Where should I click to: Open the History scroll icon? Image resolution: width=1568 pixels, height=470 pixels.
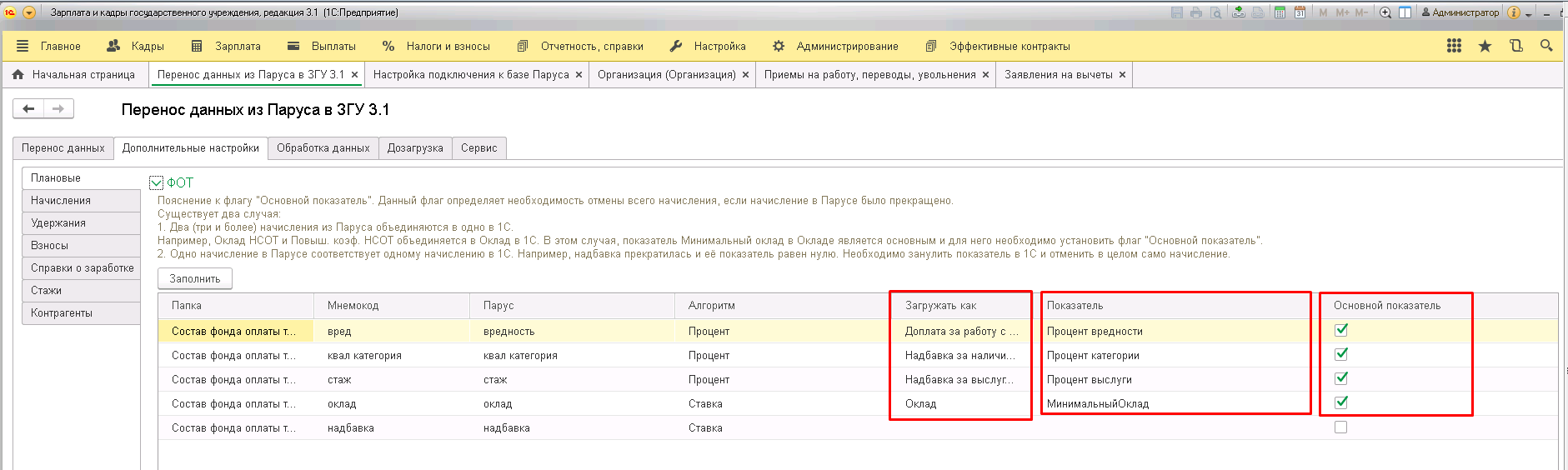1515,46
